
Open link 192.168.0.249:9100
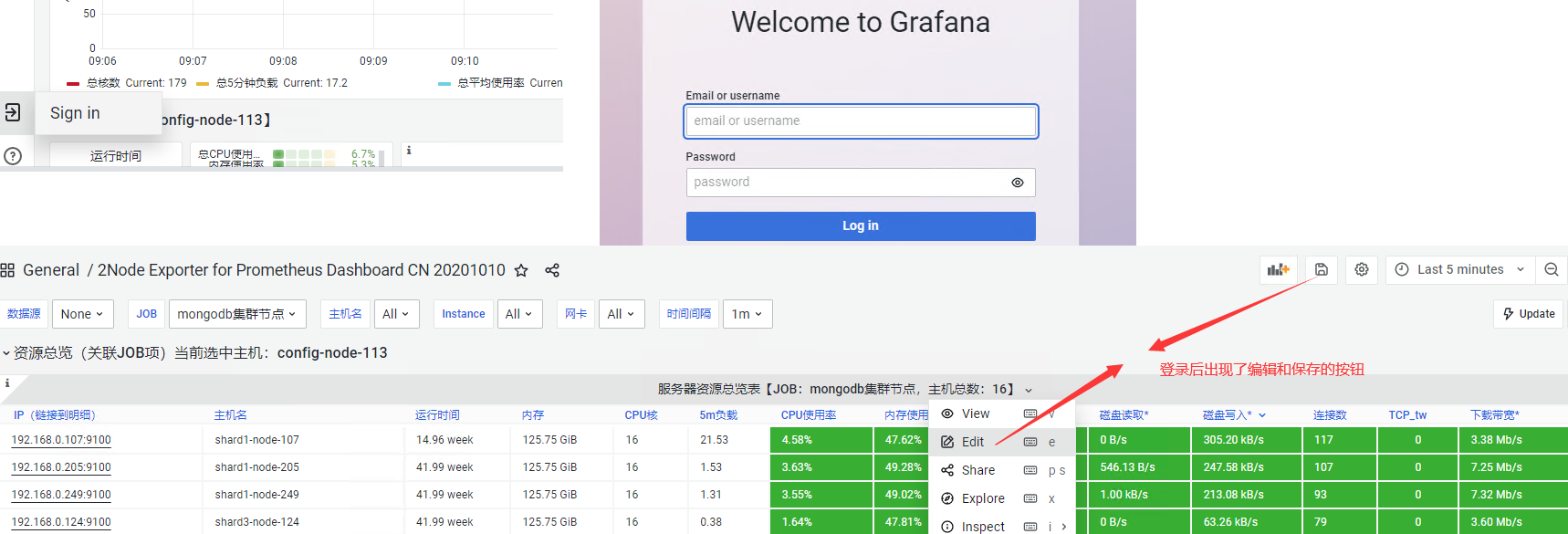(61, 495)
